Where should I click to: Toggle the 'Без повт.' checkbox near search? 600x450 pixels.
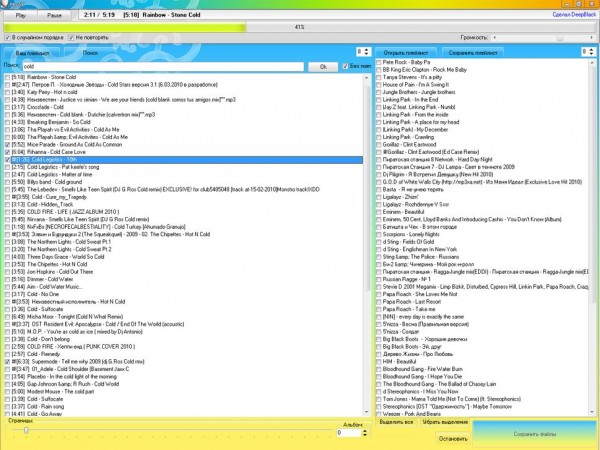pos(344,66)
